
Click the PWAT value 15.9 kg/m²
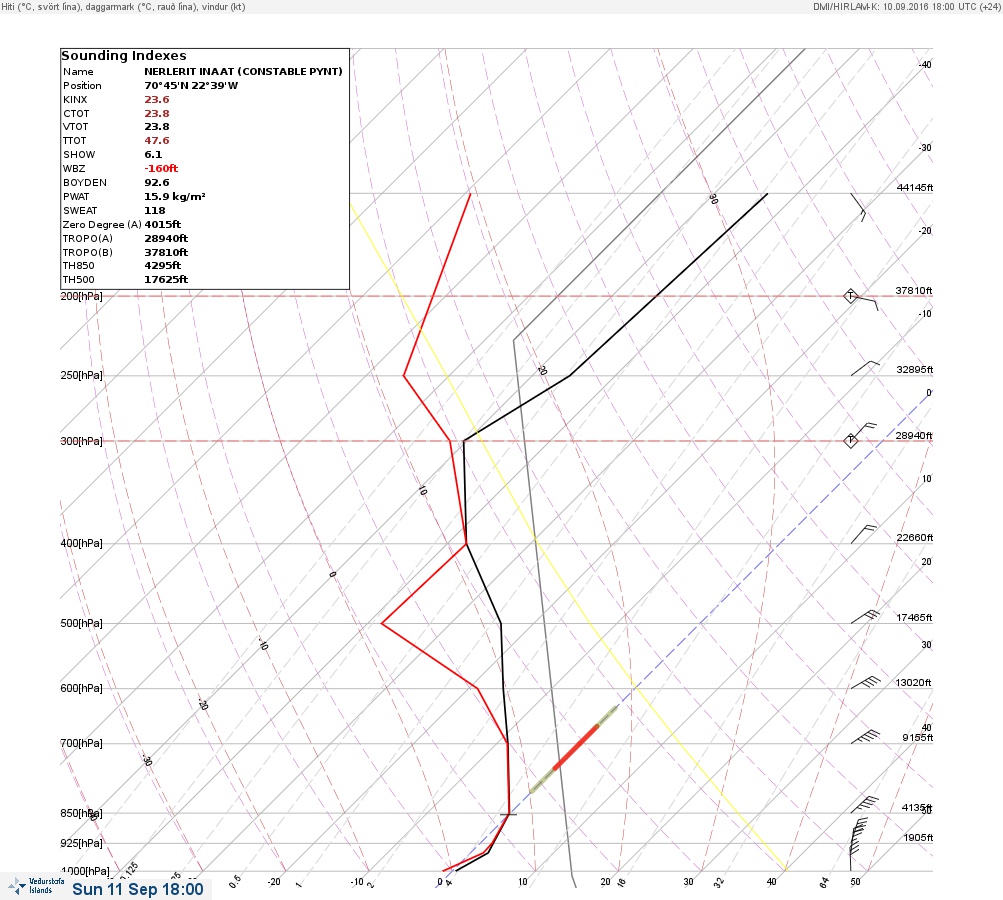click(x=175, y=197)
